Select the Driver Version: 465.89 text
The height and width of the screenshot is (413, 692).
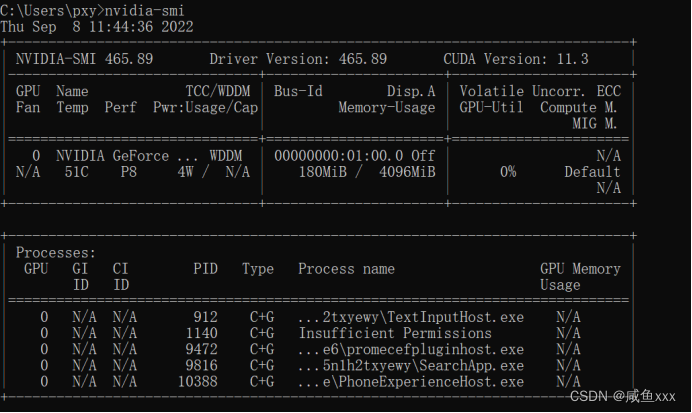(x=298, y=59)
